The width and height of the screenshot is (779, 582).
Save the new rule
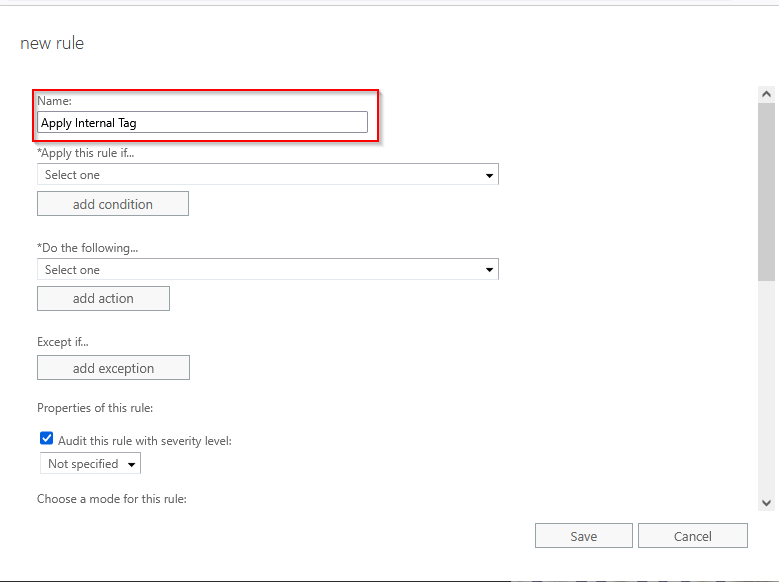pos(583,536)
